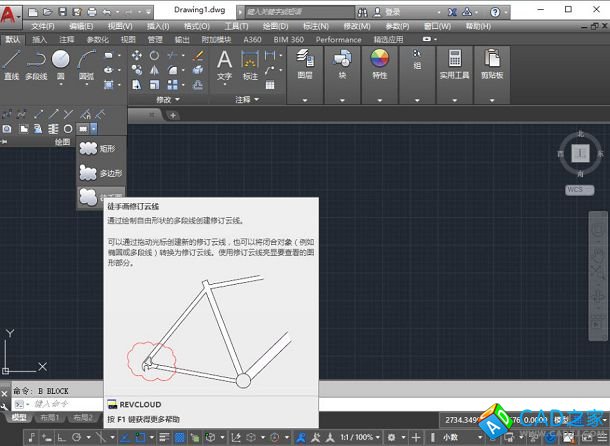Click the ViewCube 上 face
The width and height of the screenshot is (610, 446).
581,153
